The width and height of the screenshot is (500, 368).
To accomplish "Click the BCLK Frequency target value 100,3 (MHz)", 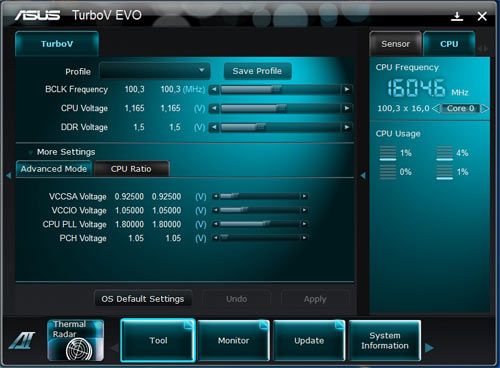I will 183,89.
